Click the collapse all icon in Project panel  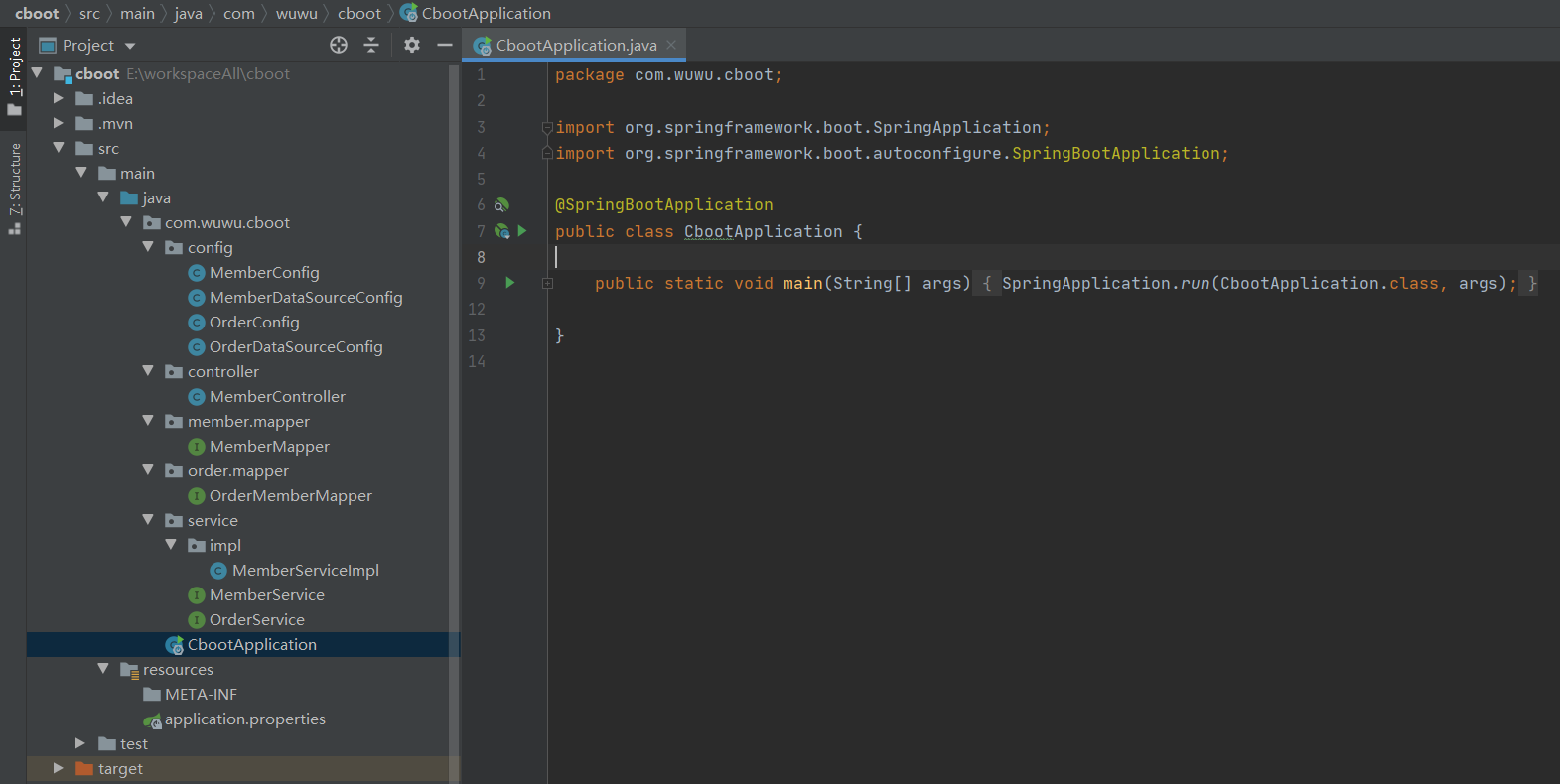(x=371, y=45)
